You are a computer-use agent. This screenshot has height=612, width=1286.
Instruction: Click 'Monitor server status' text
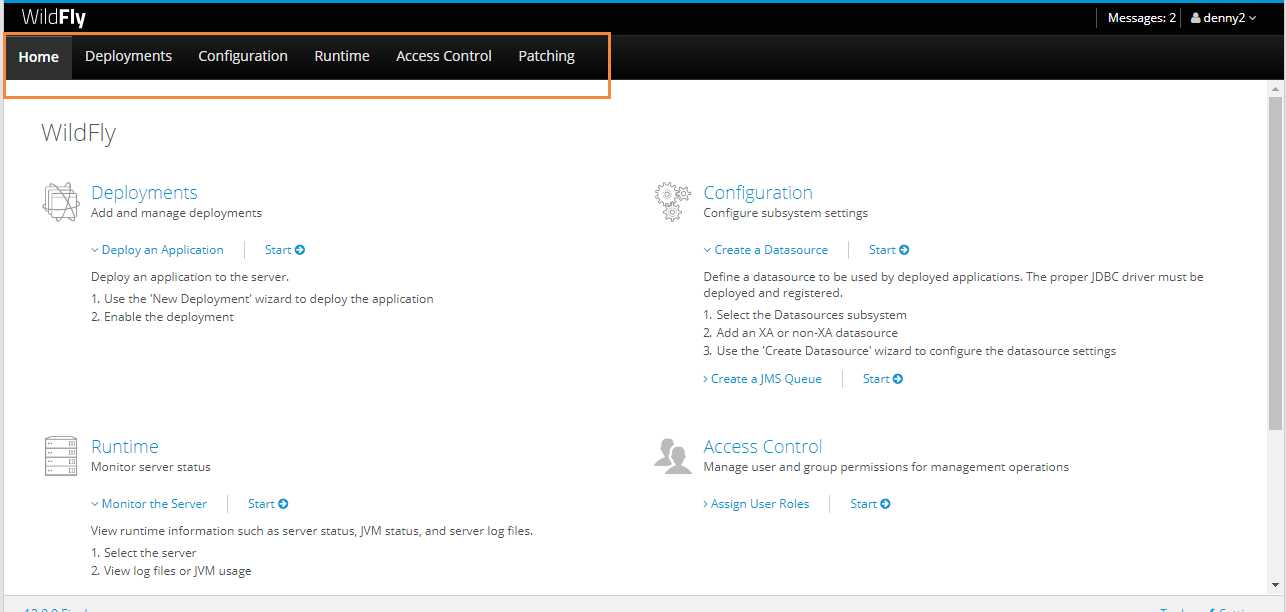click(151, 467)
